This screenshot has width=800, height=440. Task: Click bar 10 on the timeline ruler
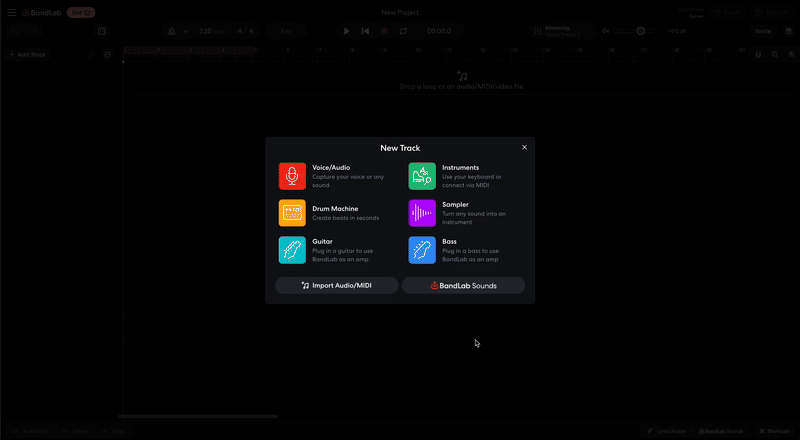pos(418,51)
